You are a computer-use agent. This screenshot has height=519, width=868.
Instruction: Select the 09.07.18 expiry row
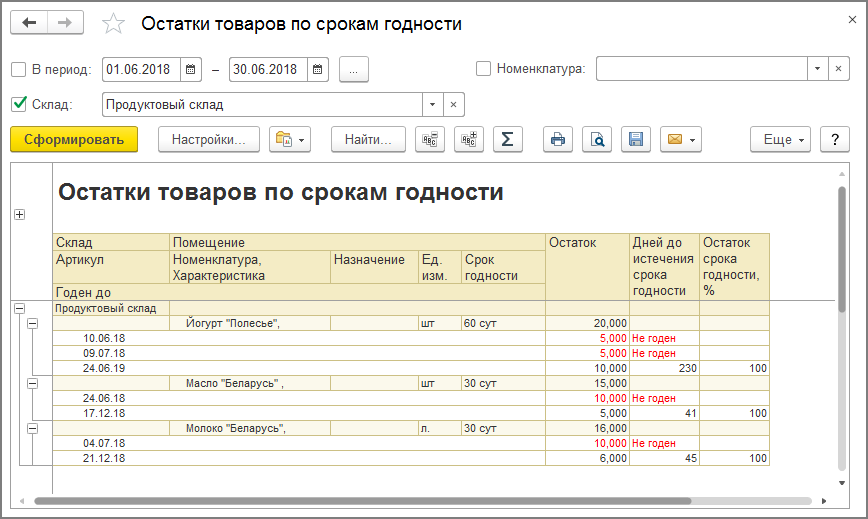click(x=411, y=353)
